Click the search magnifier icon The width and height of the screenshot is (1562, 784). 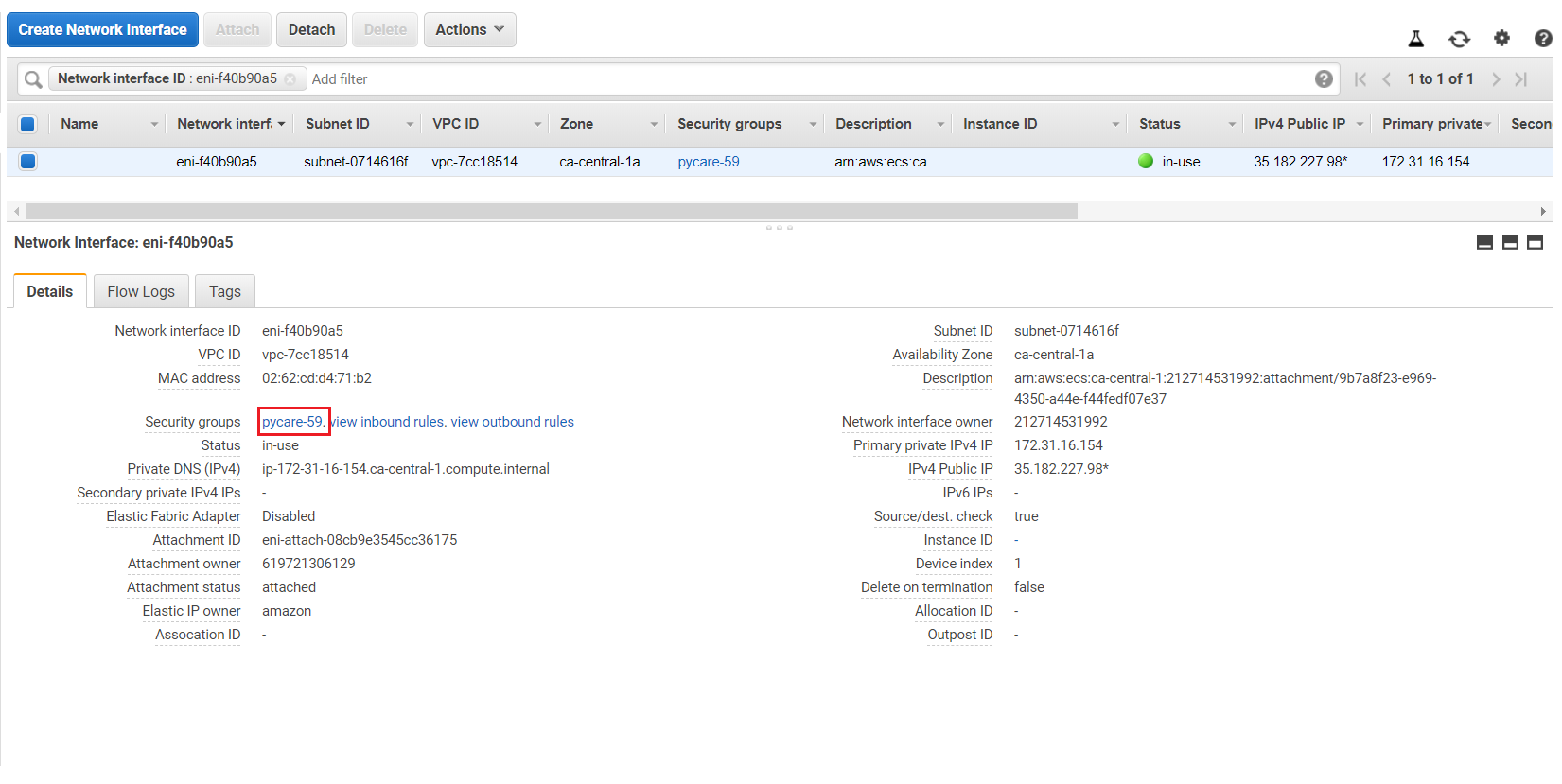click(33, 79)
